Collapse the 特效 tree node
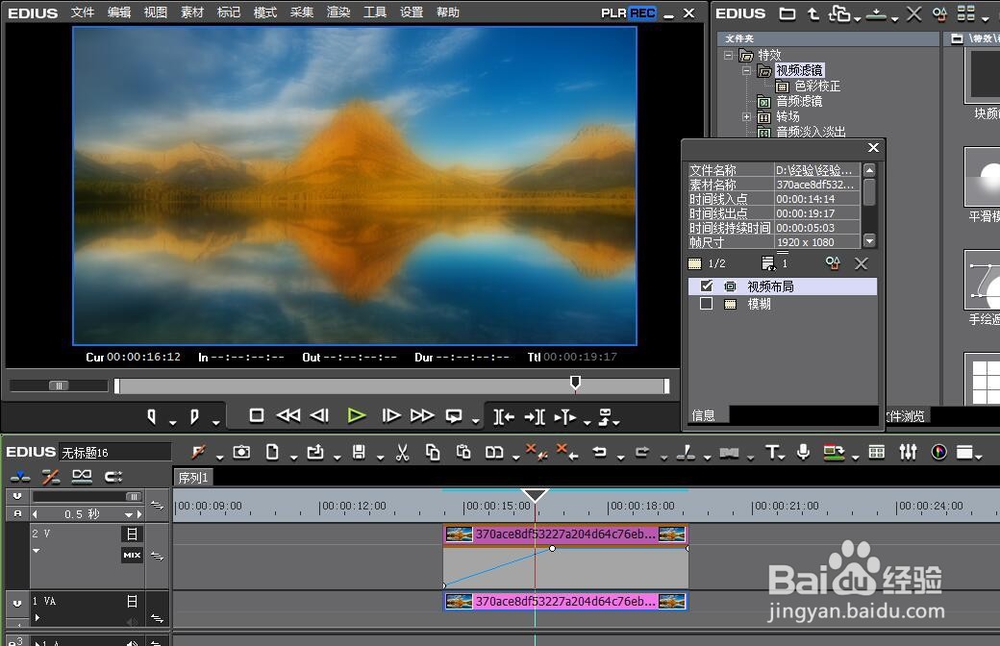 728,55
